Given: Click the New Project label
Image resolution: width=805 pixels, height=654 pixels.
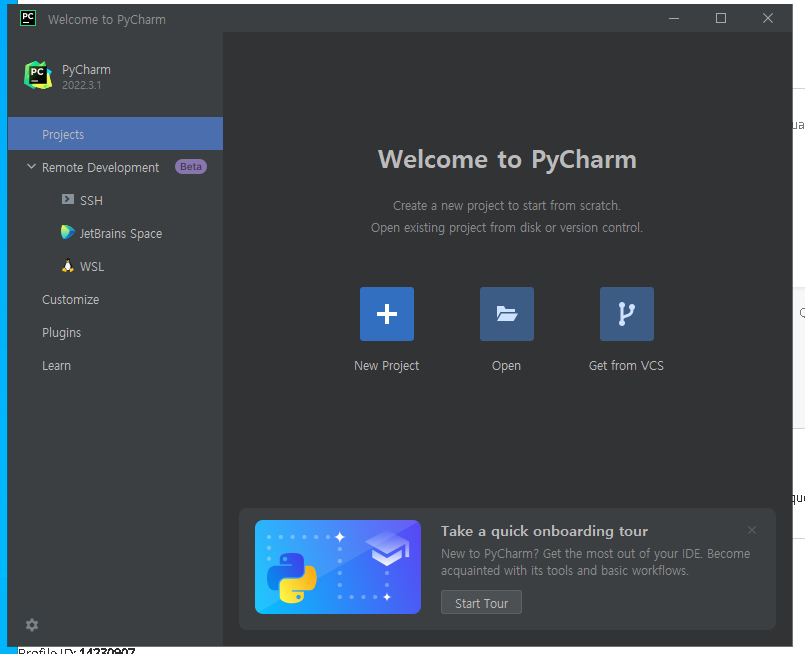Looking at the screenshot, I should click(387, 366).
